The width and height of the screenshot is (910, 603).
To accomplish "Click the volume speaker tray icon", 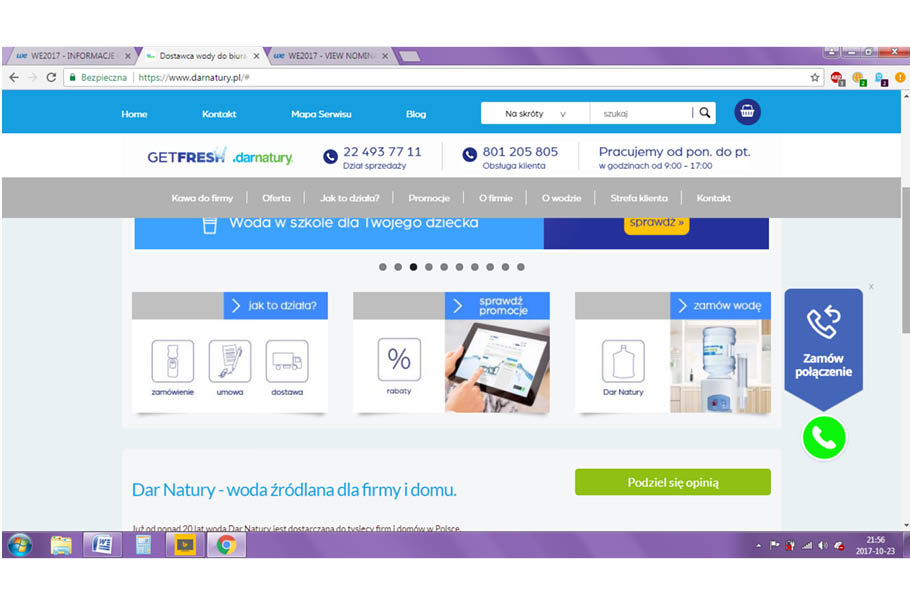I will point(823,546).
